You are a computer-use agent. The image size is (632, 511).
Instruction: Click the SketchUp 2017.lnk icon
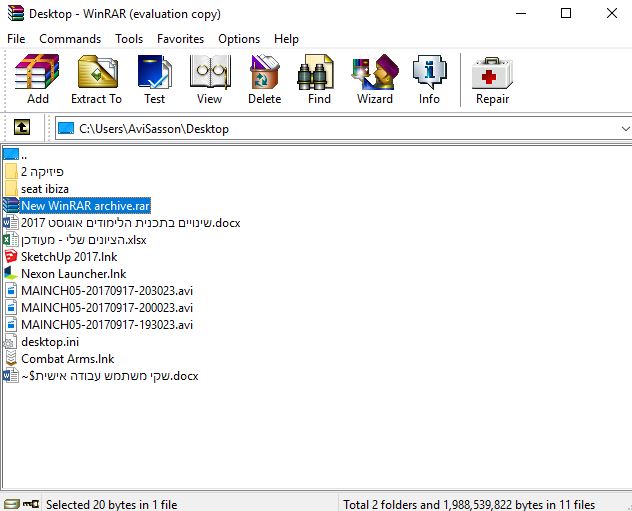[x=11, y=256]
